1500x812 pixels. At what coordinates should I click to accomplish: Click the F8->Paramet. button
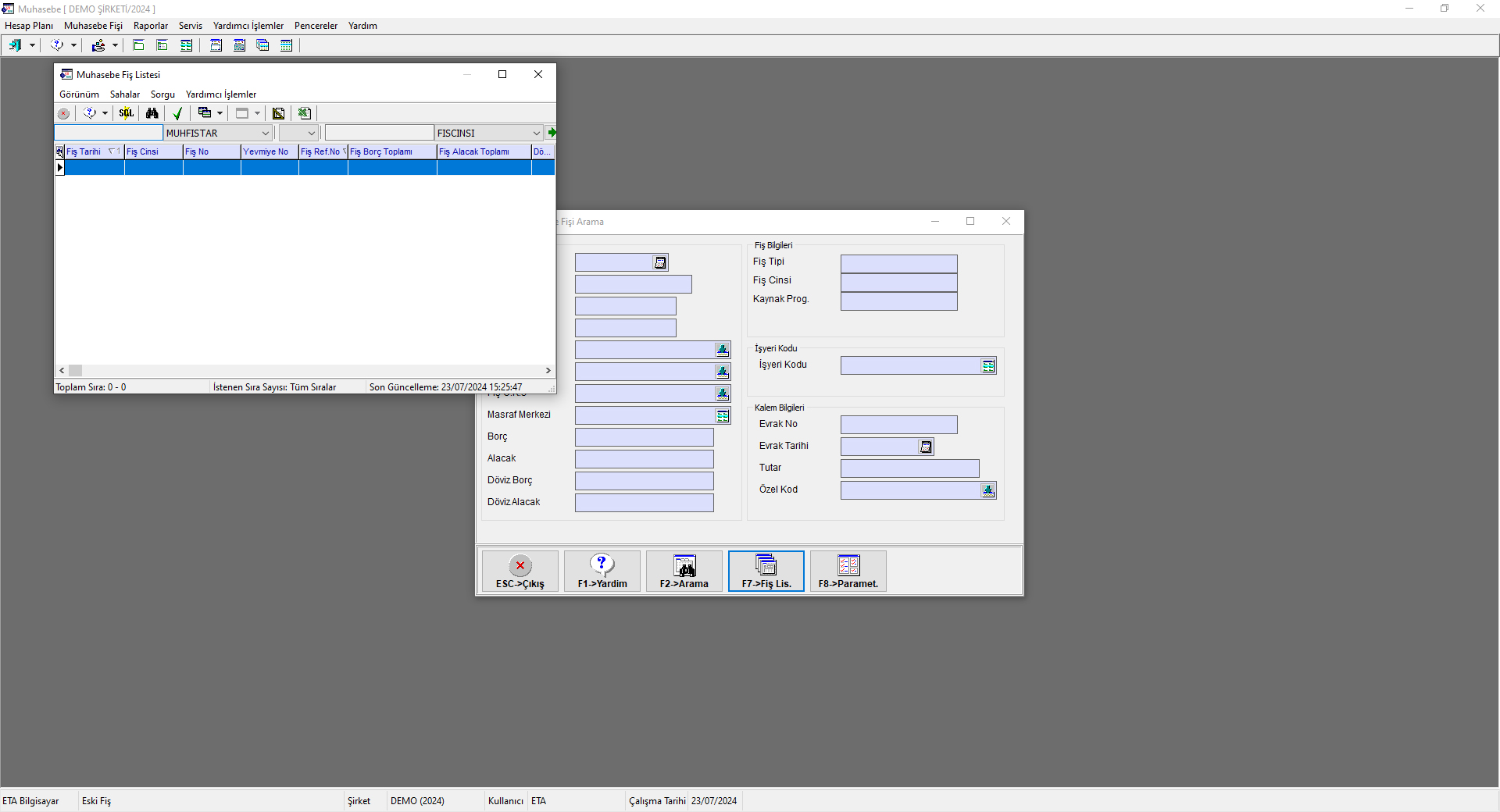pos(848,572)
